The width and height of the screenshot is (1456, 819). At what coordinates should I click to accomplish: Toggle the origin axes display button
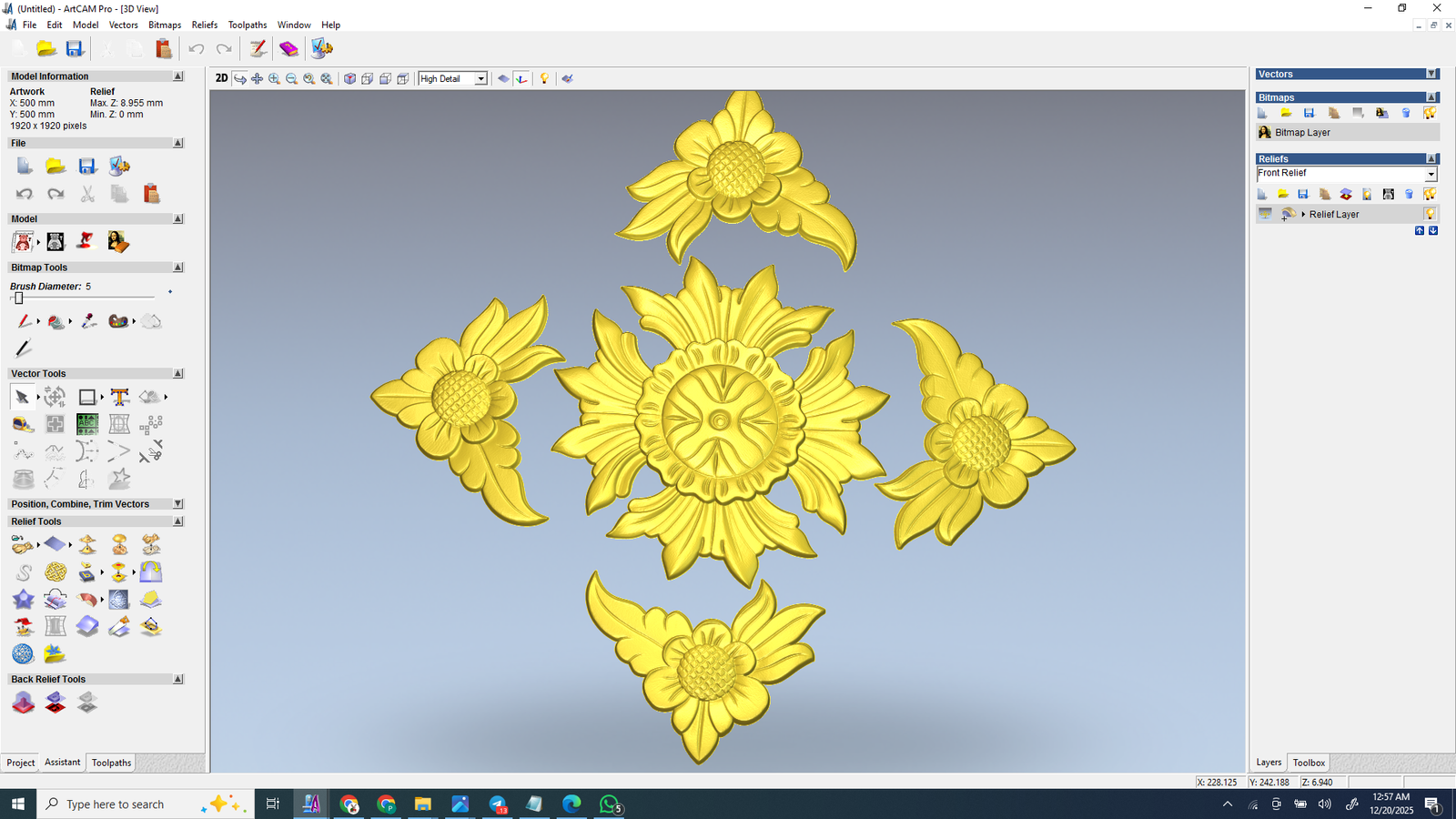[x=521, y=79]
